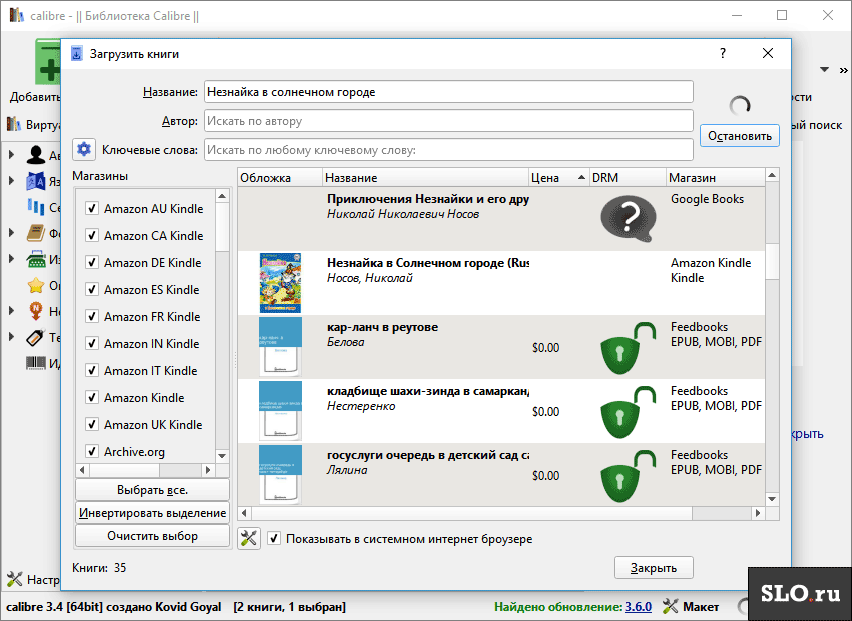Sort results by Магазин column
Image resolution: width=852 pixels, height=621 pixels.
pos(716,178)
